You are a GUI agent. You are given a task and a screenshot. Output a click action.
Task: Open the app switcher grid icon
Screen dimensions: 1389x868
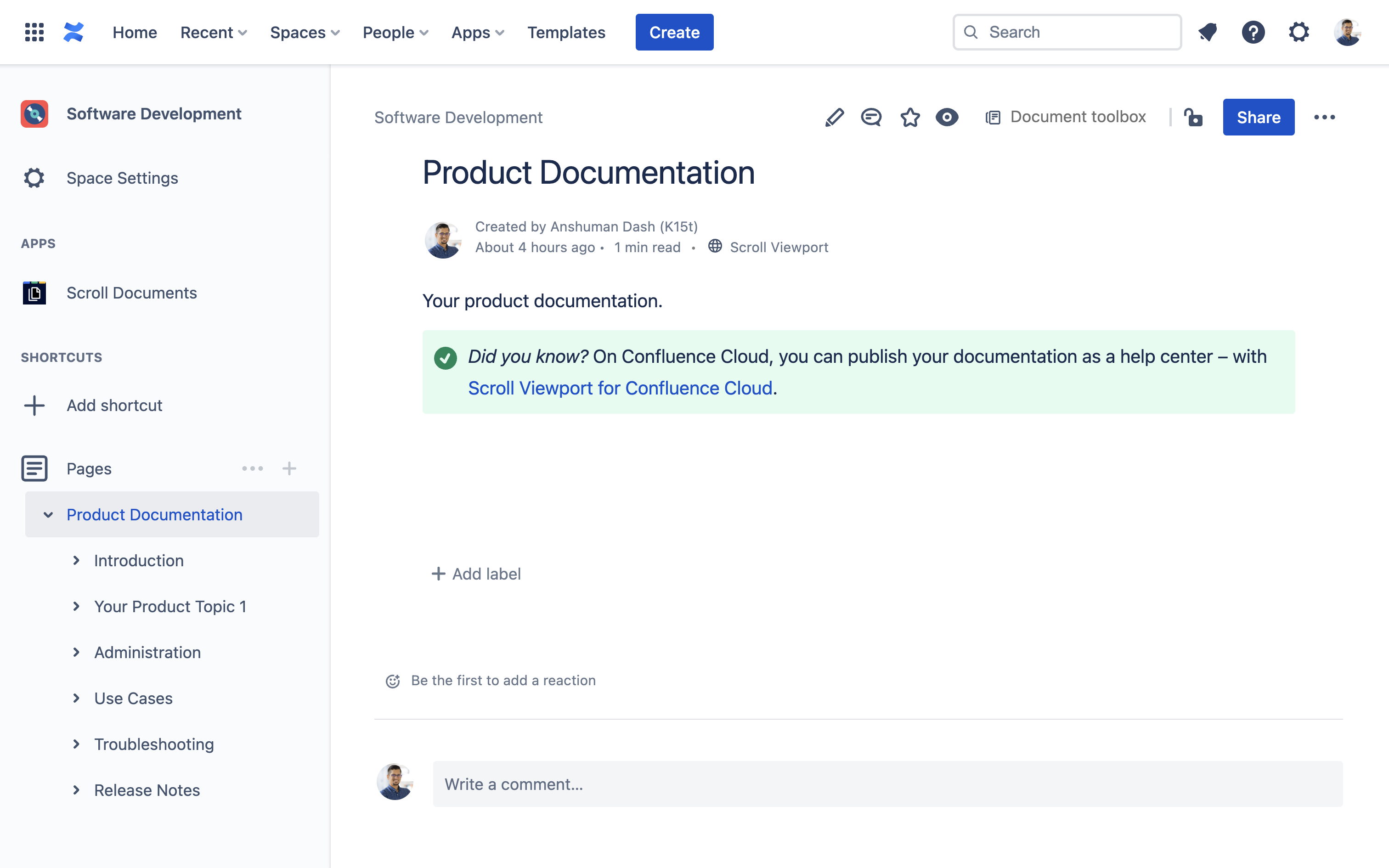[x=34, y=32]
